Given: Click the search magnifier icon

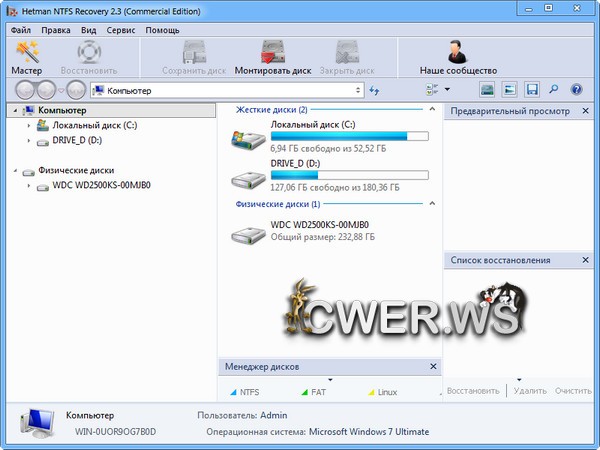Looking at the screenshot, I should (x=554, y=90).
